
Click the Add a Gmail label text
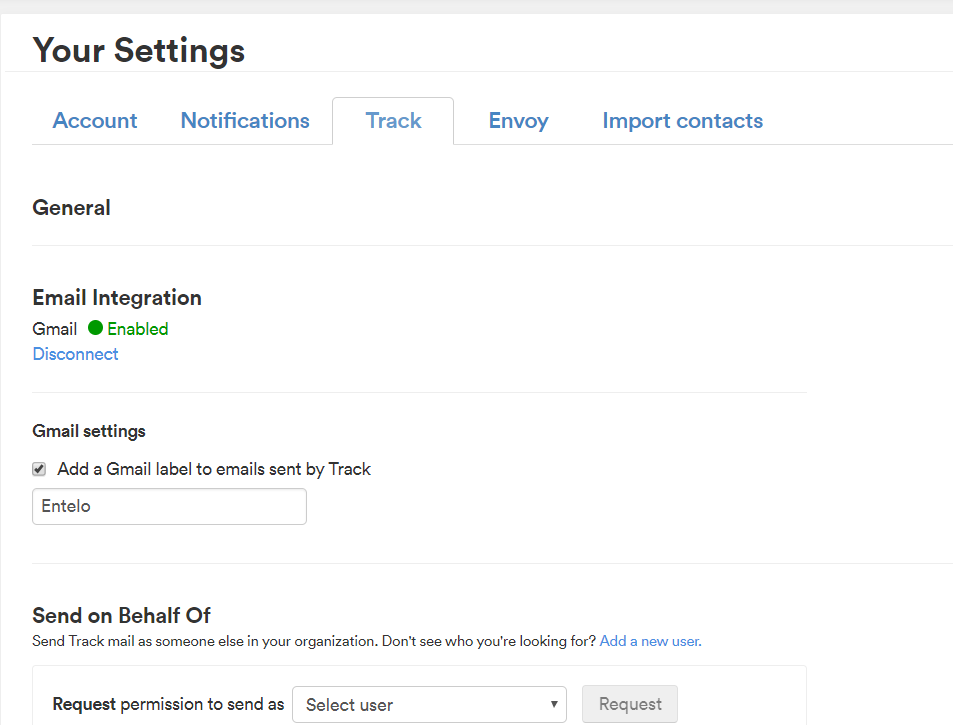click(x=214, y=469)
